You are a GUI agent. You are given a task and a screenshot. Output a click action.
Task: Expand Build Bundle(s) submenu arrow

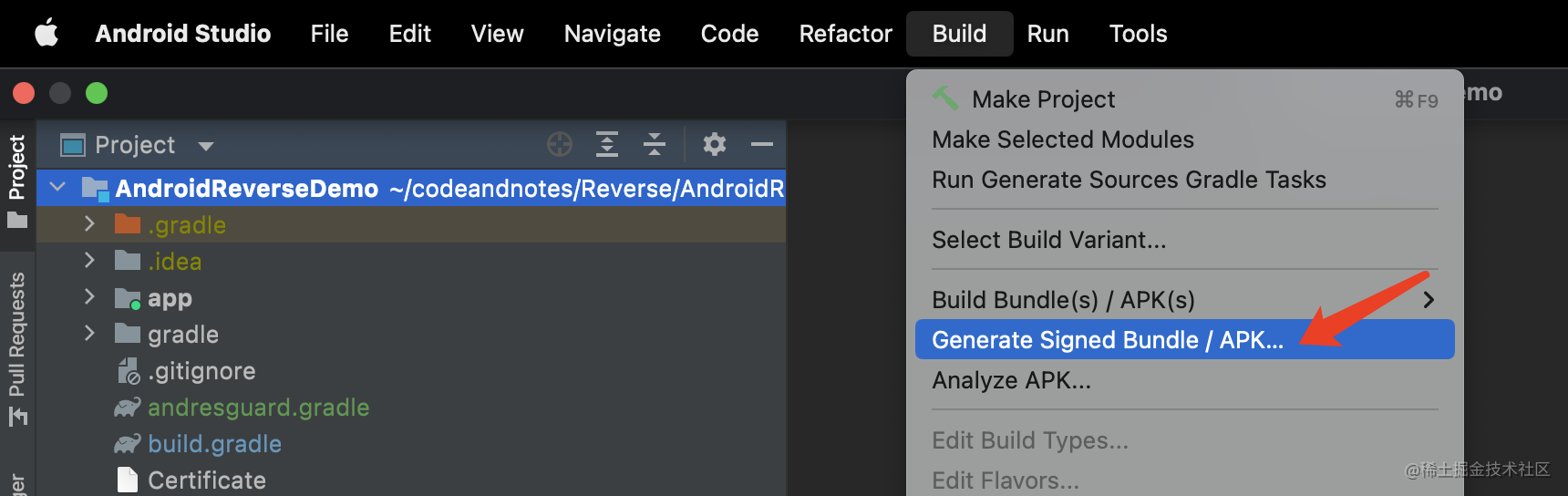[1429, 300]
